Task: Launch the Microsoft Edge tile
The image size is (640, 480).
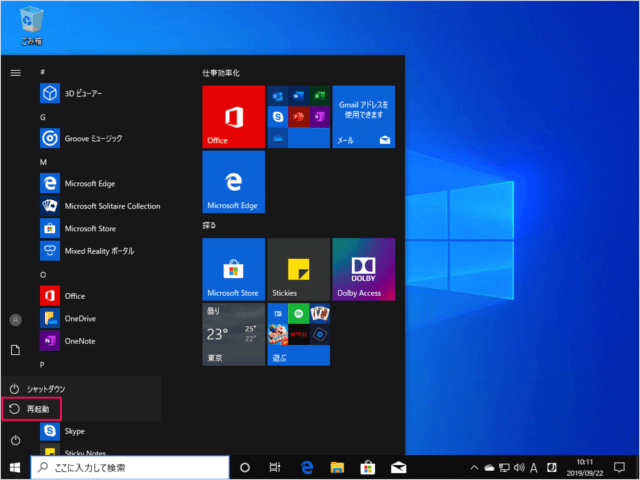Action: (233, 181)
